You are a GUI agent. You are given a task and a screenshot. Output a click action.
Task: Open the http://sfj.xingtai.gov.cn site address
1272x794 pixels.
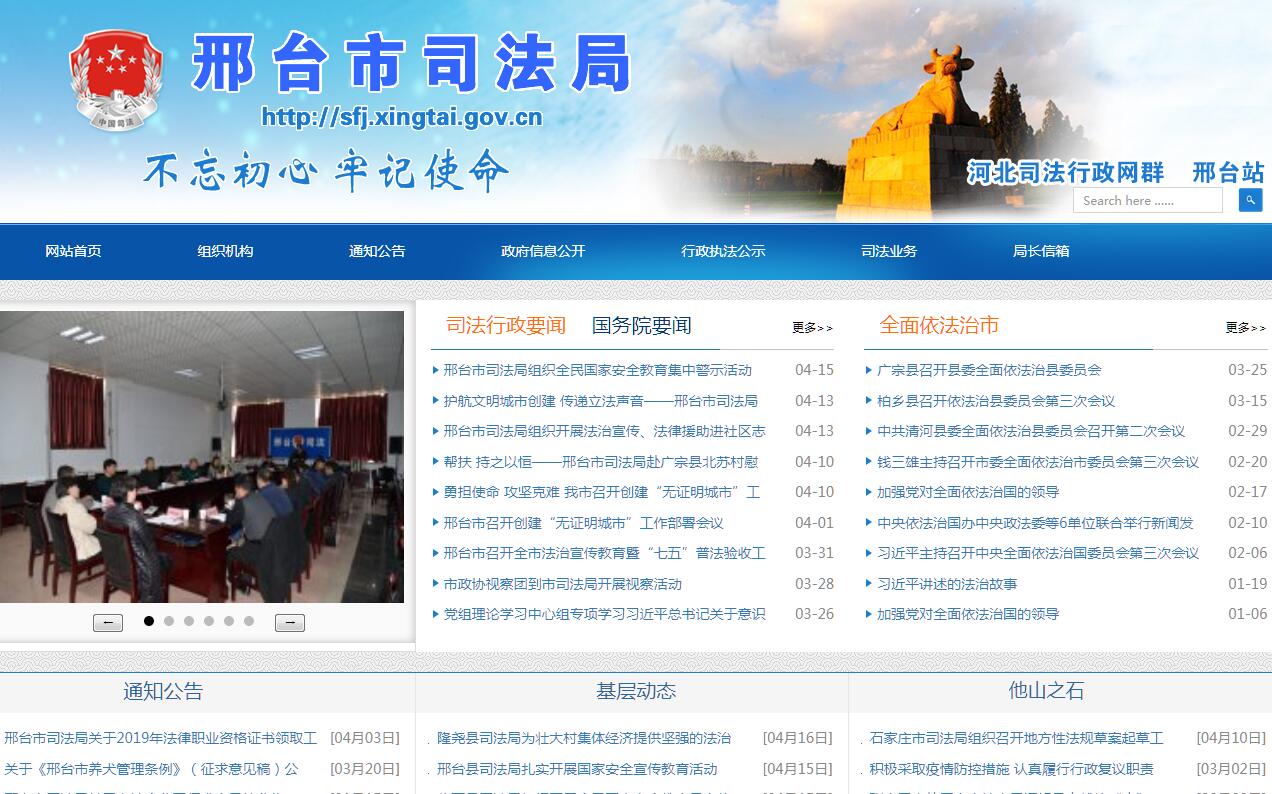402,117
